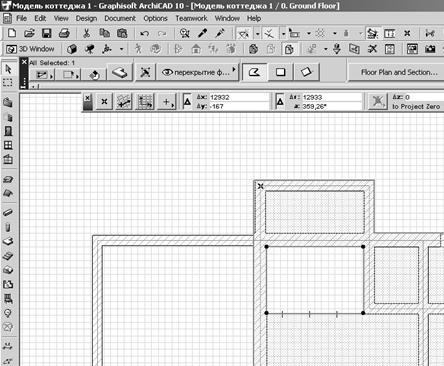The height and width of the screenshot is (366, 444).
Task: Open the Document menu
Action: click(120, 18)
